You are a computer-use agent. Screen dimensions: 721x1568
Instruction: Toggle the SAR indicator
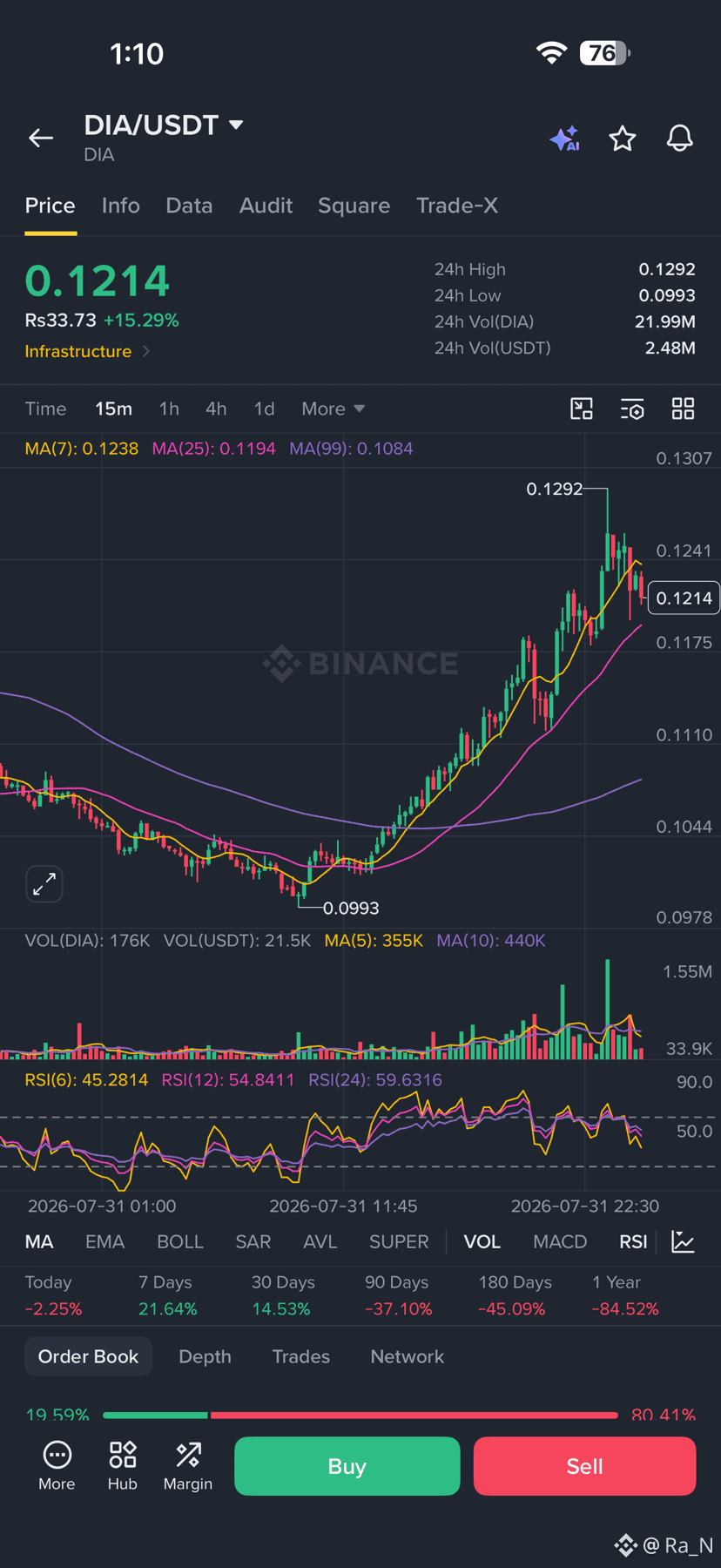click(x=253, y=1242)
